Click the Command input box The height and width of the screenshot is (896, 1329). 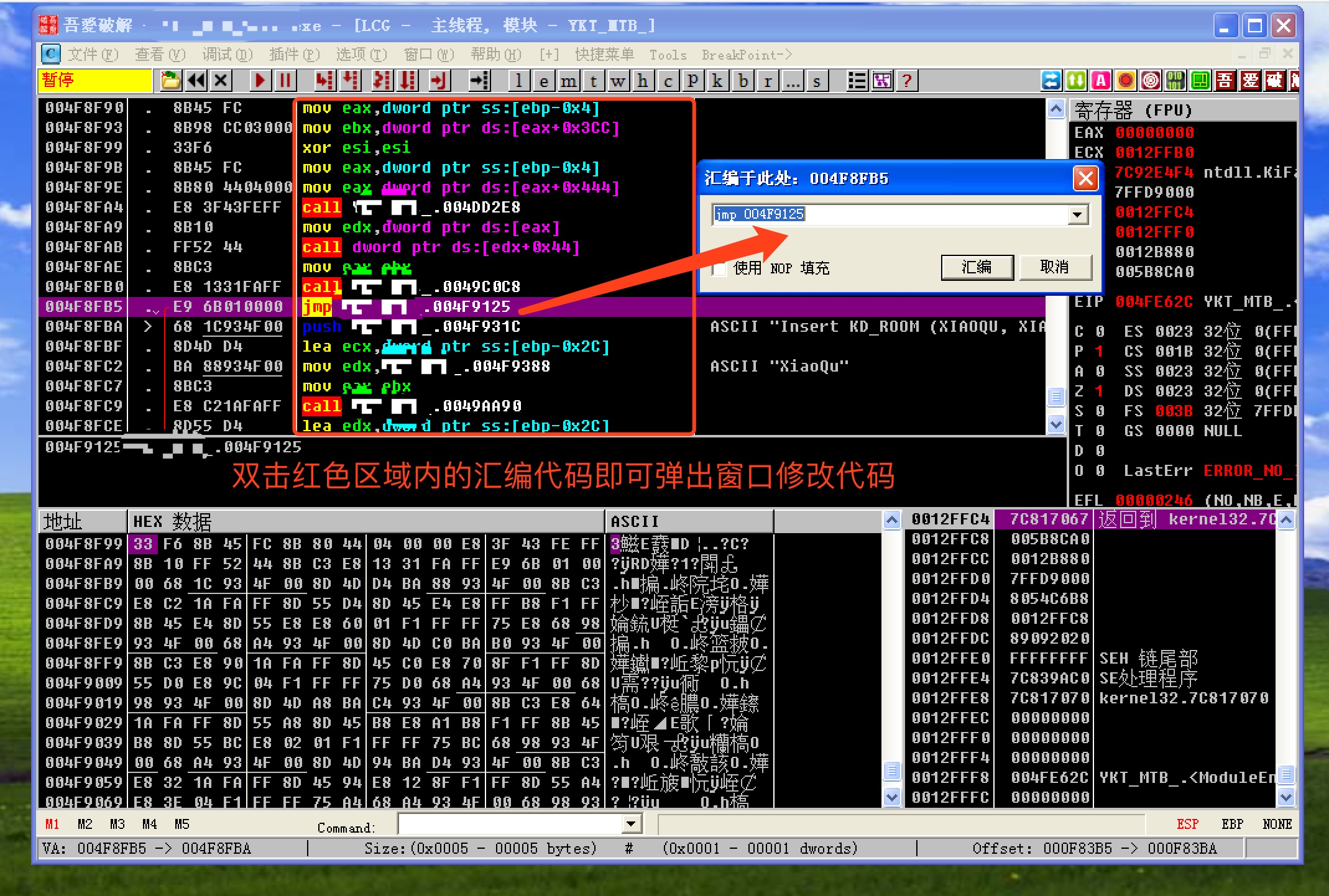510,825
